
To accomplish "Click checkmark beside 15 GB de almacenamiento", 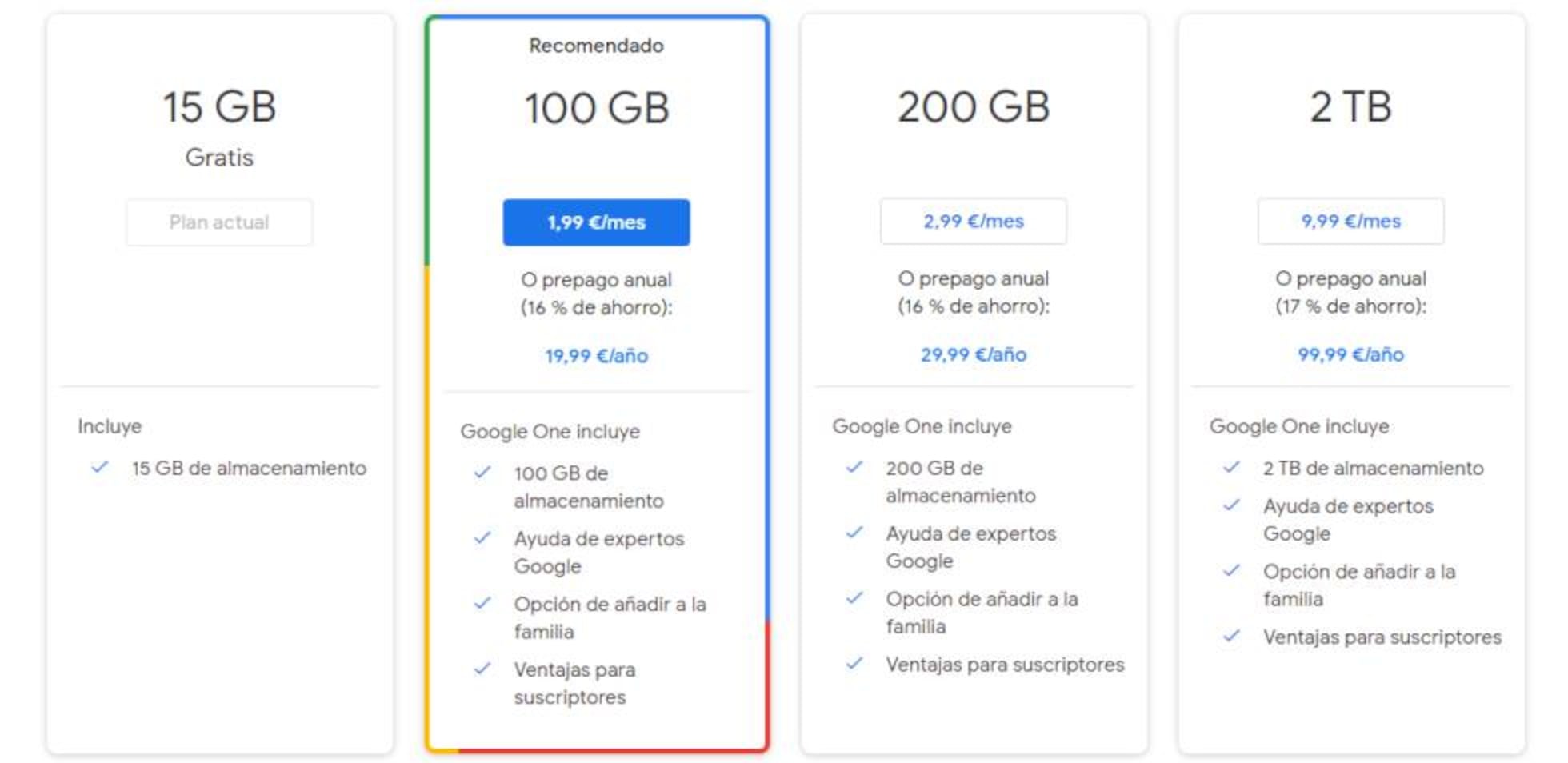I will click(100, 467).
